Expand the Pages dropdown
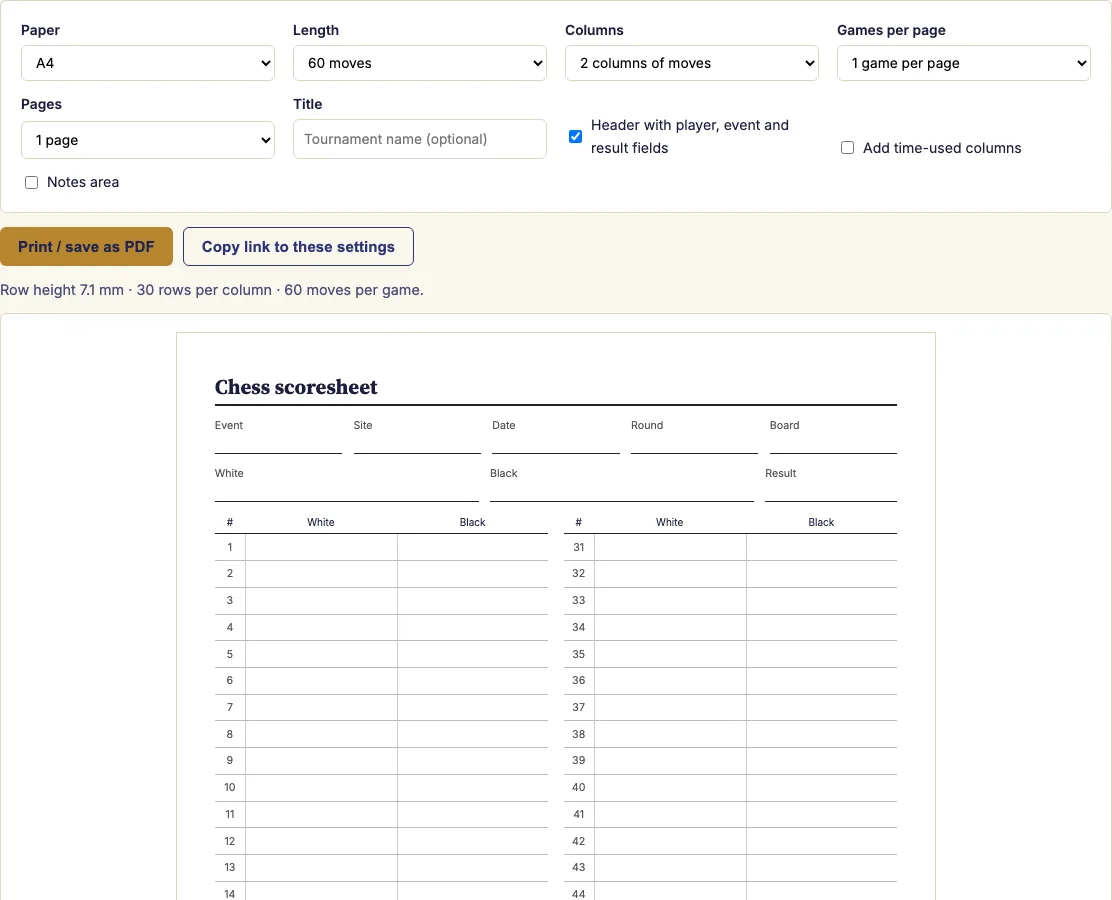This screenshot has width=1112, height=900. point(148,140)
